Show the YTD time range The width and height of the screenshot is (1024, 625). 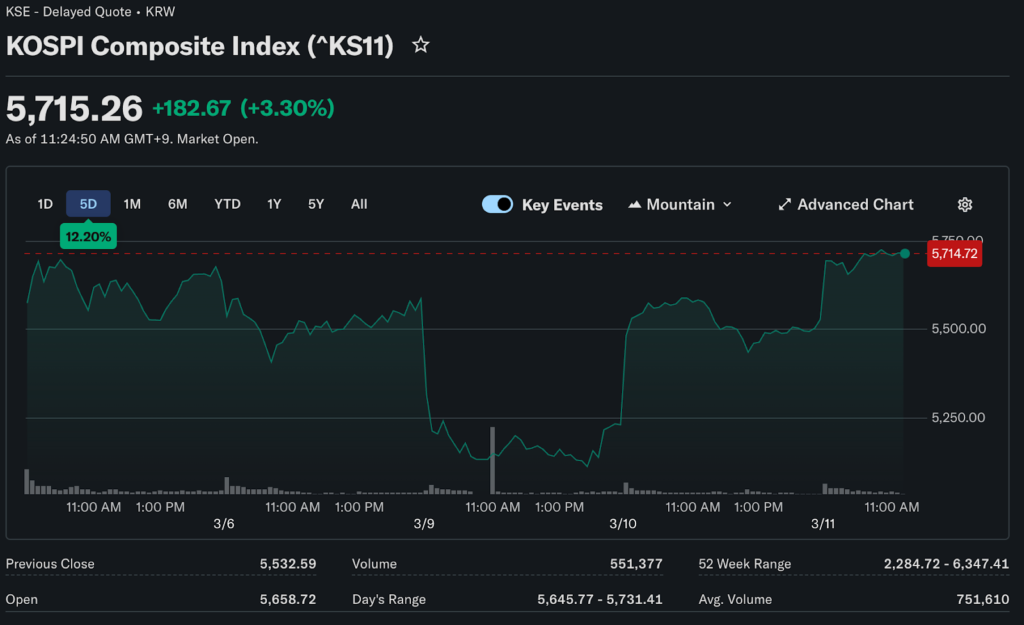click(x=227, y=204)
